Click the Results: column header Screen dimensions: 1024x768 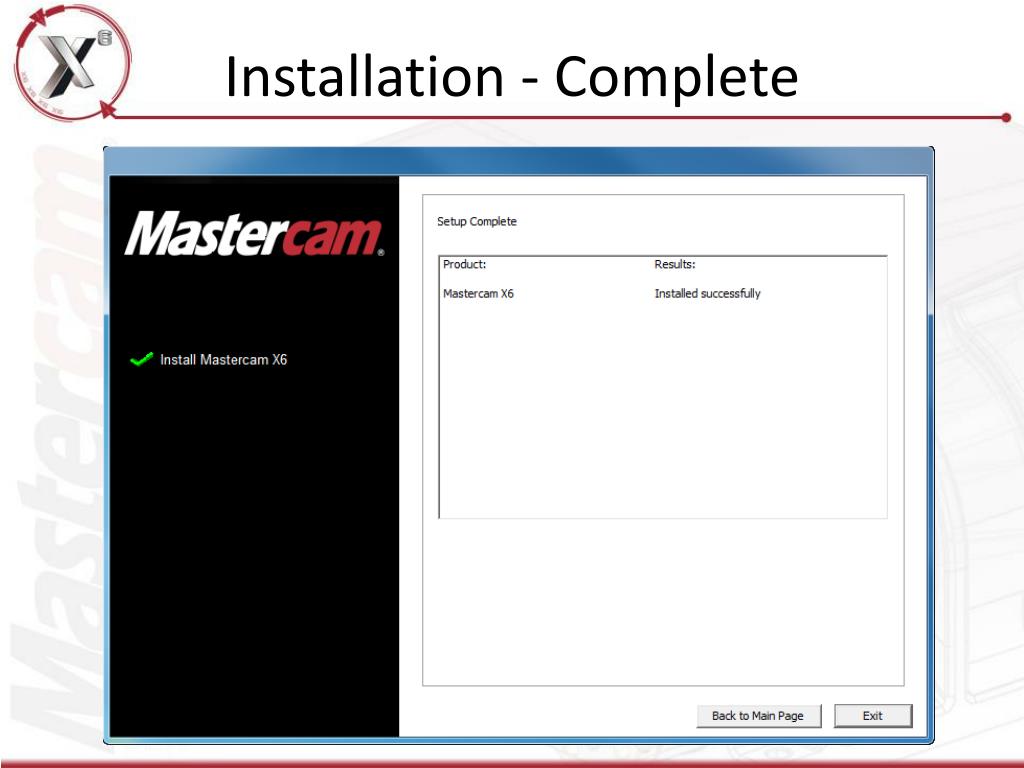(x=675, y=264)
